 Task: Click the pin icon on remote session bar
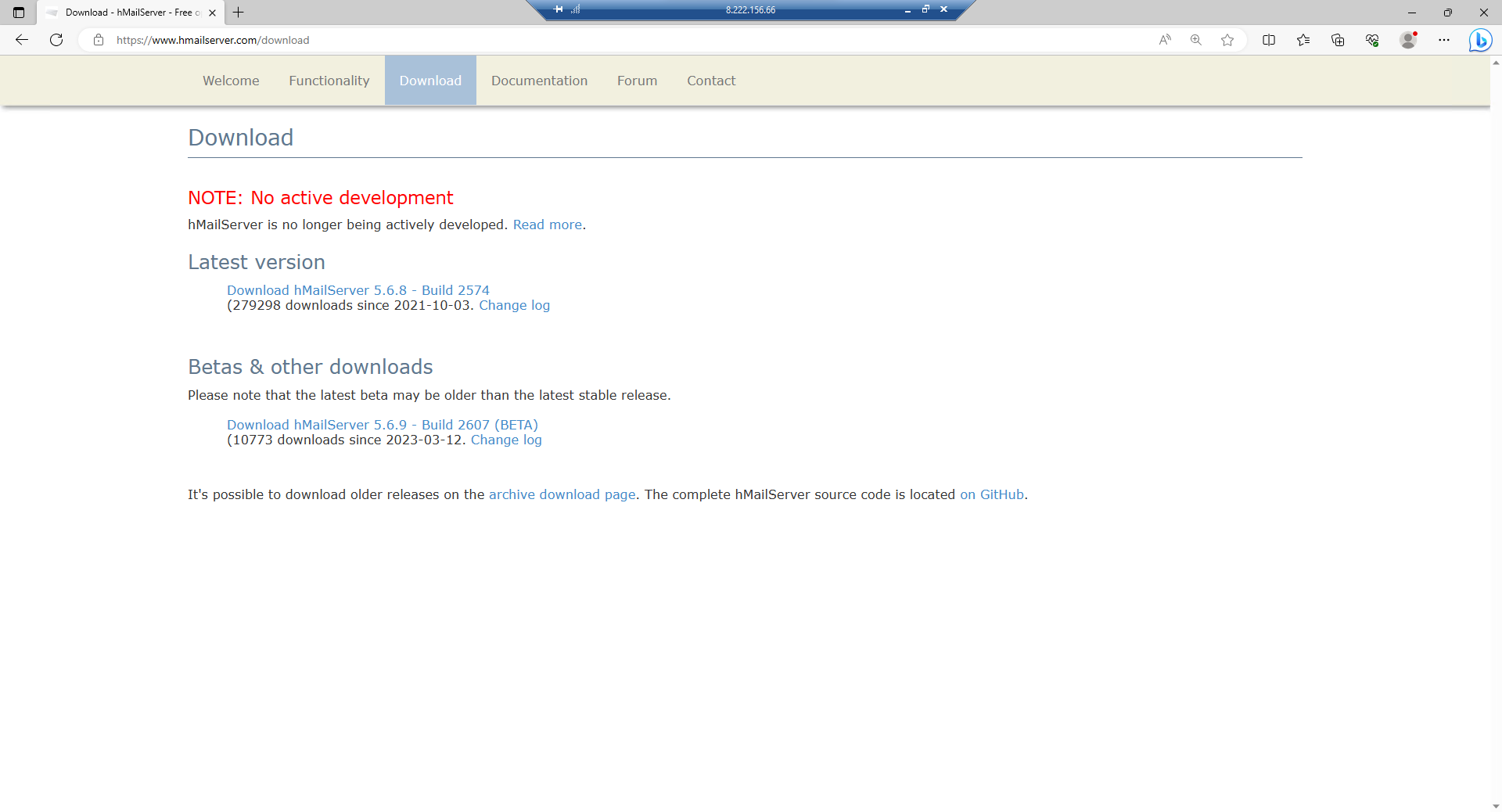point(559,9)
